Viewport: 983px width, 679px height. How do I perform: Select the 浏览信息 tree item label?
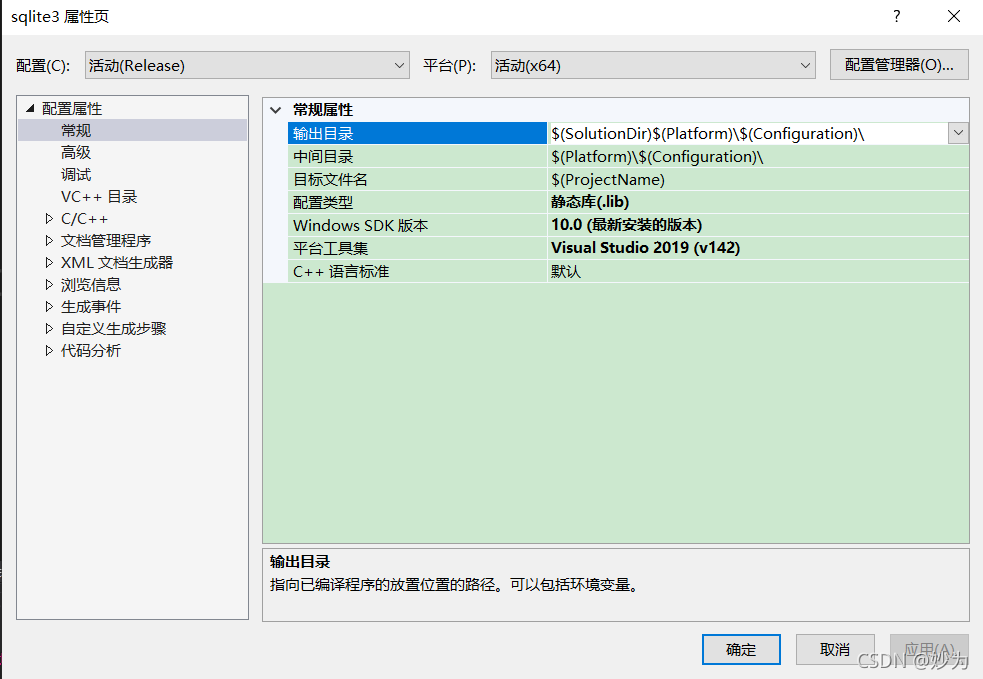[91, 285]
